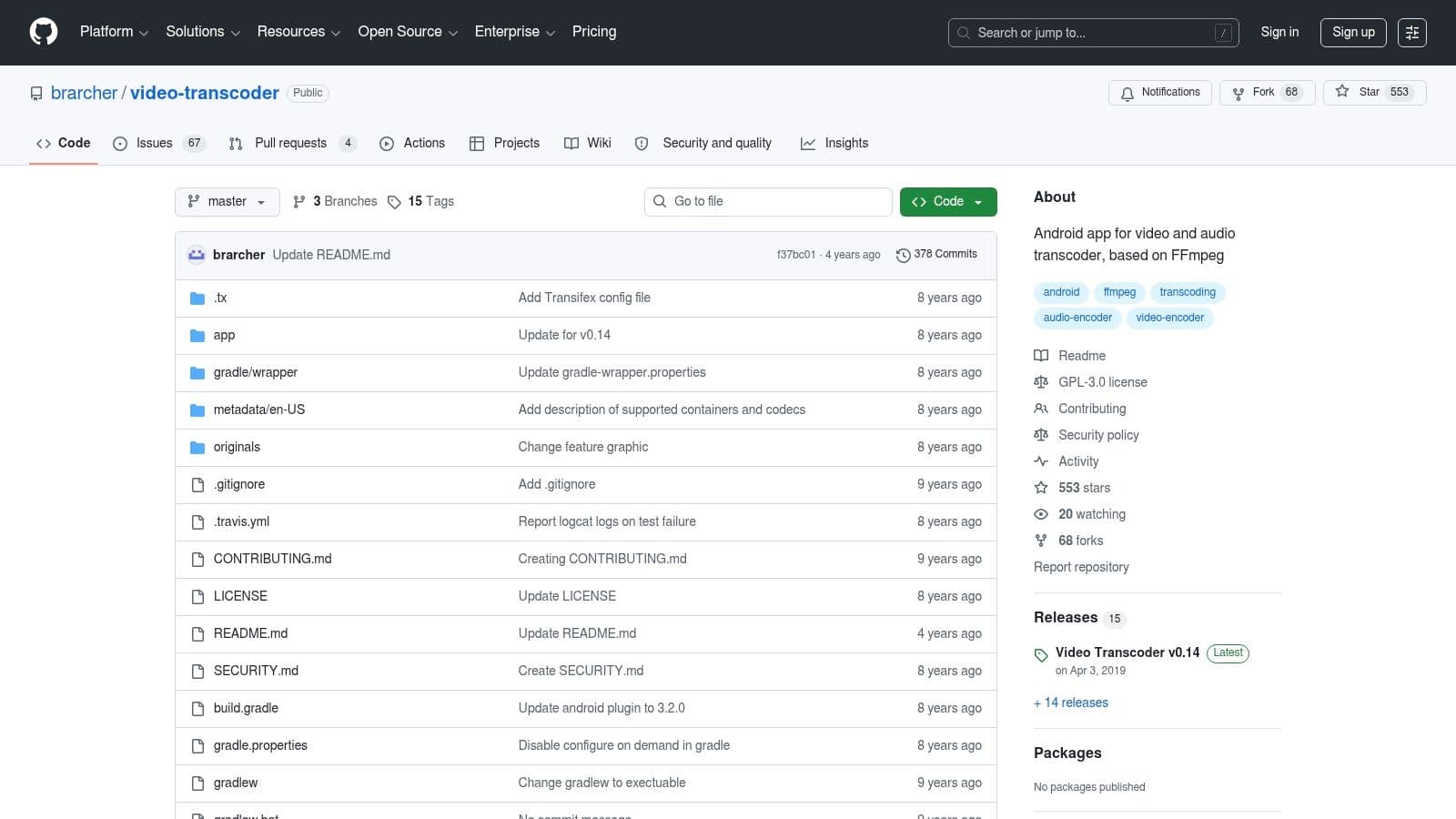Click the eye icon beside 20 watching
This screenshot has height=819, width=1456.
[x=1041, y=514]
